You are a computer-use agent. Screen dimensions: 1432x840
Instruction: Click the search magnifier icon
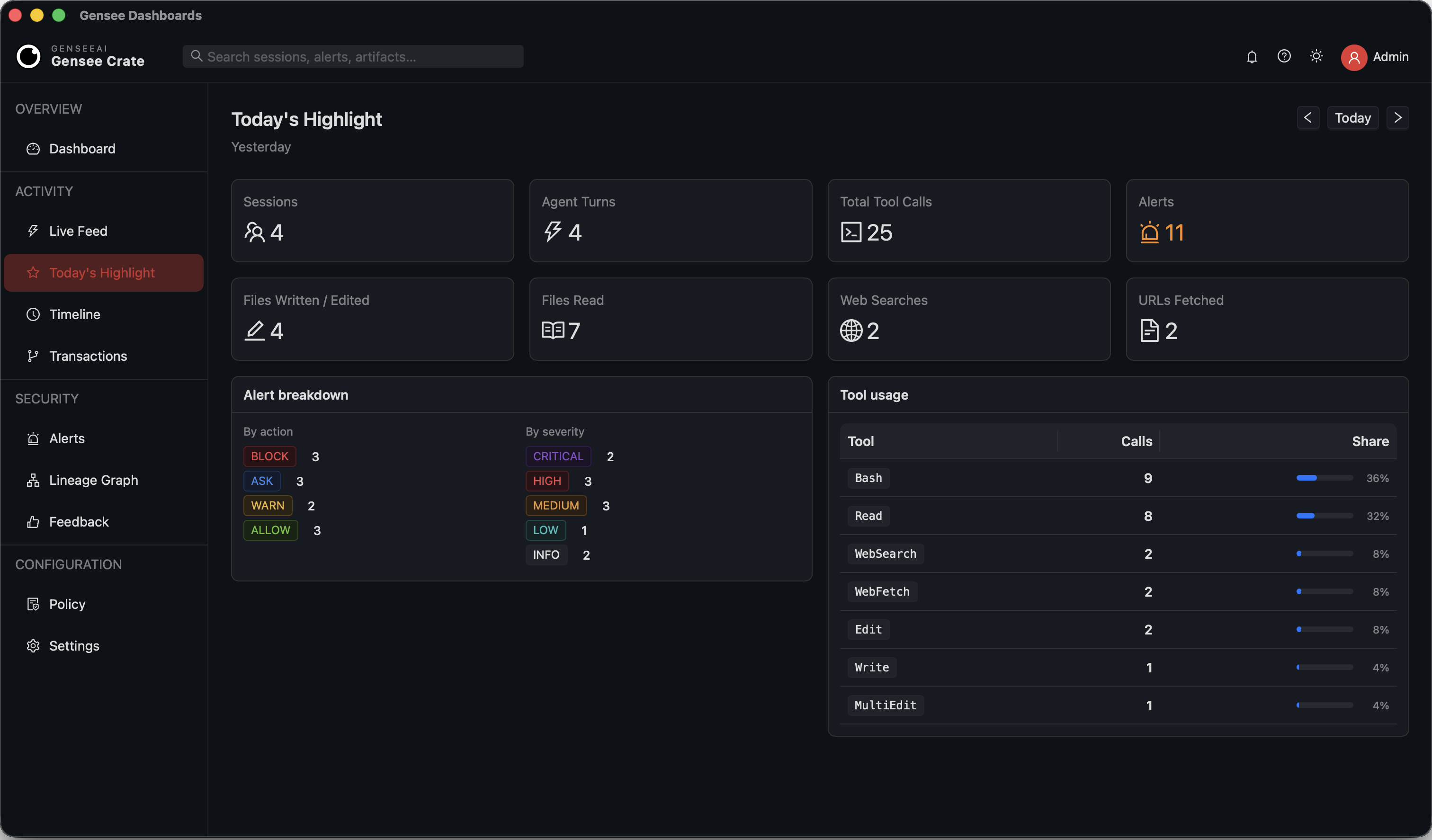click(x=197, y=56)
